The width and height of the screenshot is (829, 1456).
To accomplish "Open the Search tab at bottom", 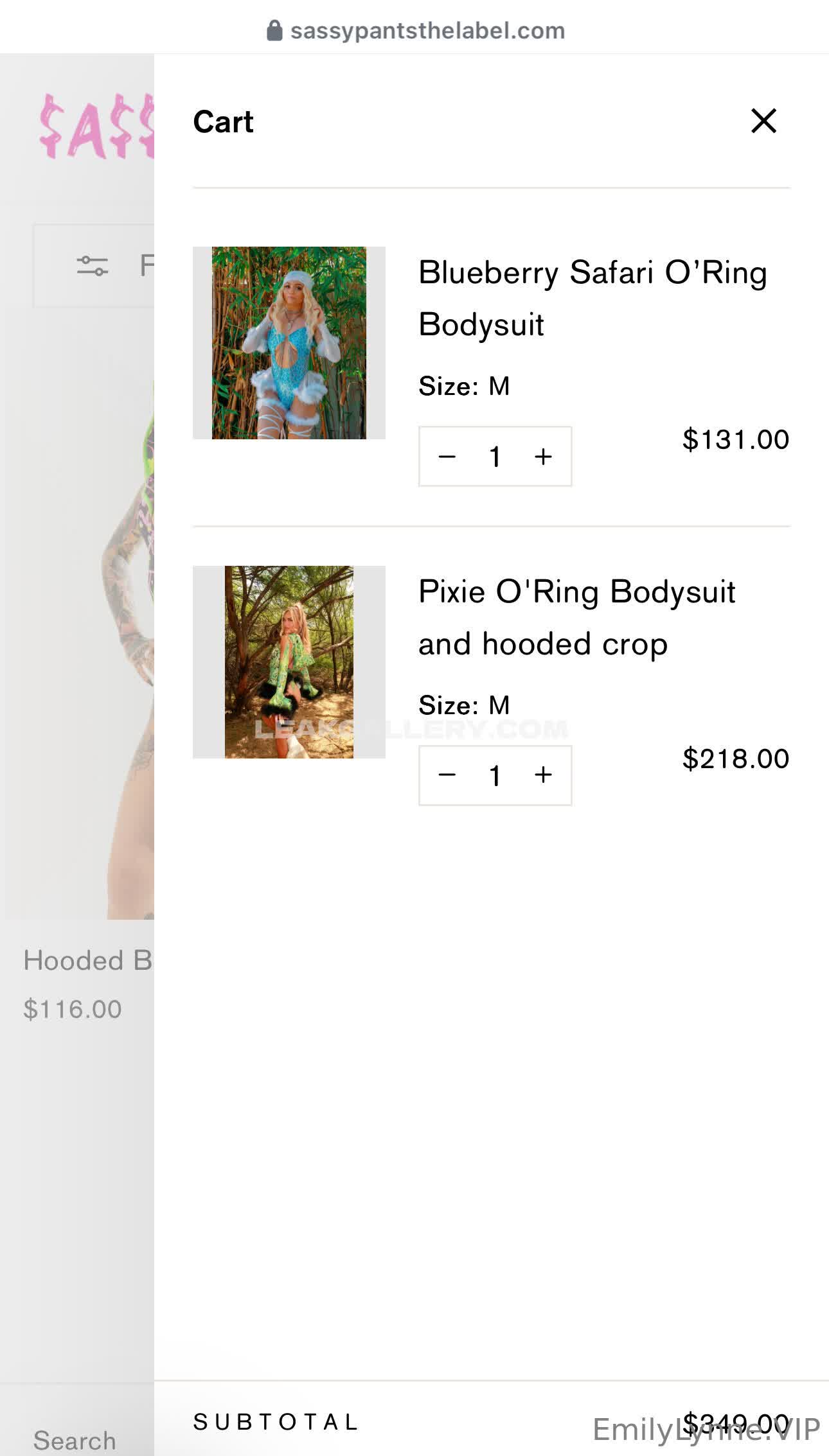I will (x=75, y=1440).
